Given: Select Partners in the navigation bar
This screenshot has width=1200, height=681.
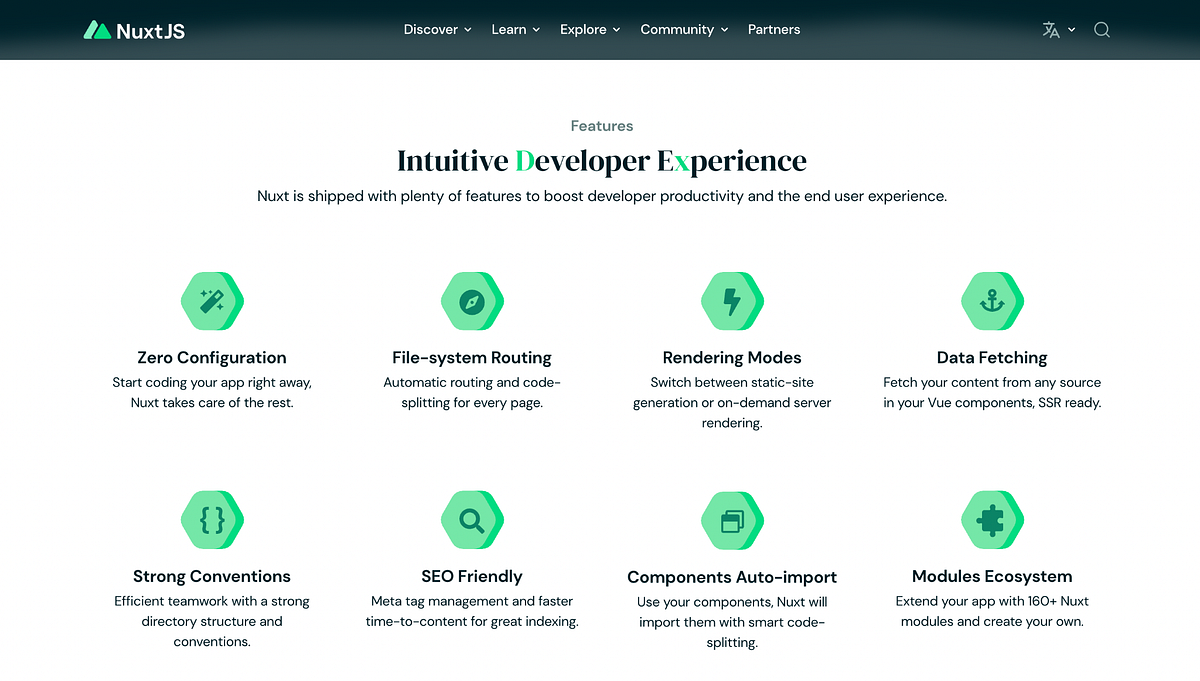Looking at the screenshot, I should point(774,30).
